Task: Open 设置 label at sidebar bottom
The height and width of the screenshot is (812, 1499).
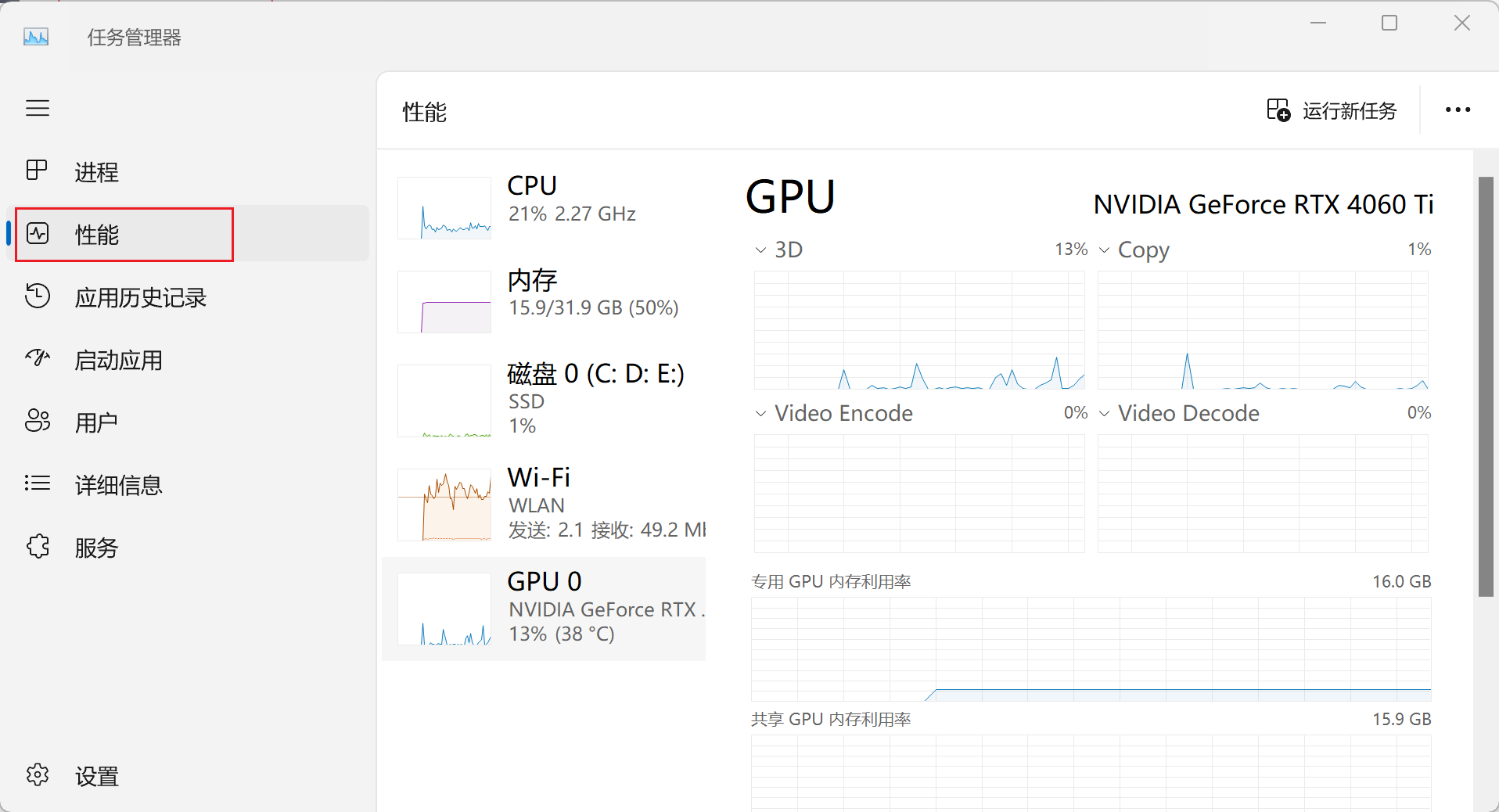Action: click(97, 776)
